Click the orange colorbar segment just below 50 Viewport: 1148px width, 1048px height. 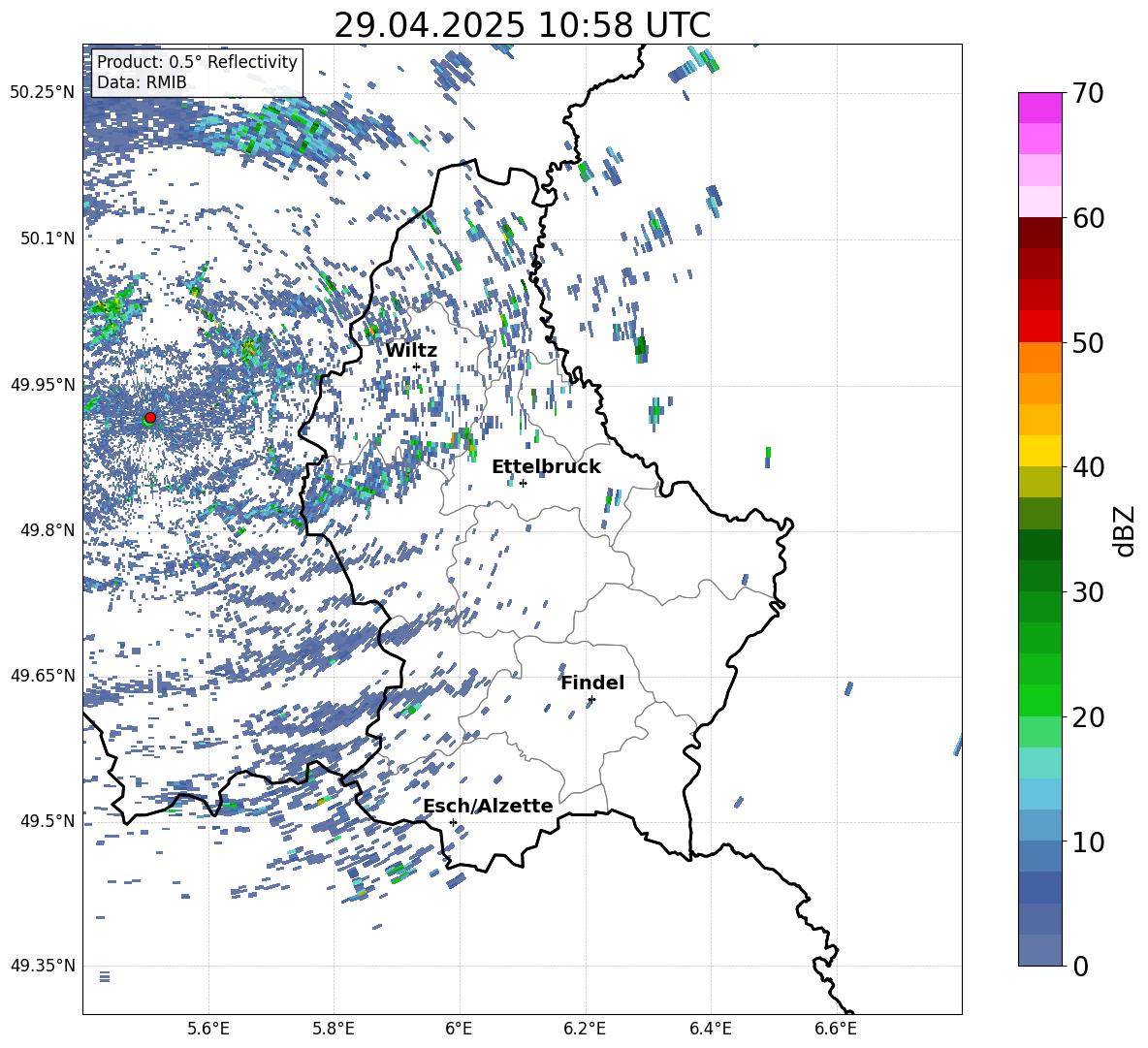(x=1040, y=357)
